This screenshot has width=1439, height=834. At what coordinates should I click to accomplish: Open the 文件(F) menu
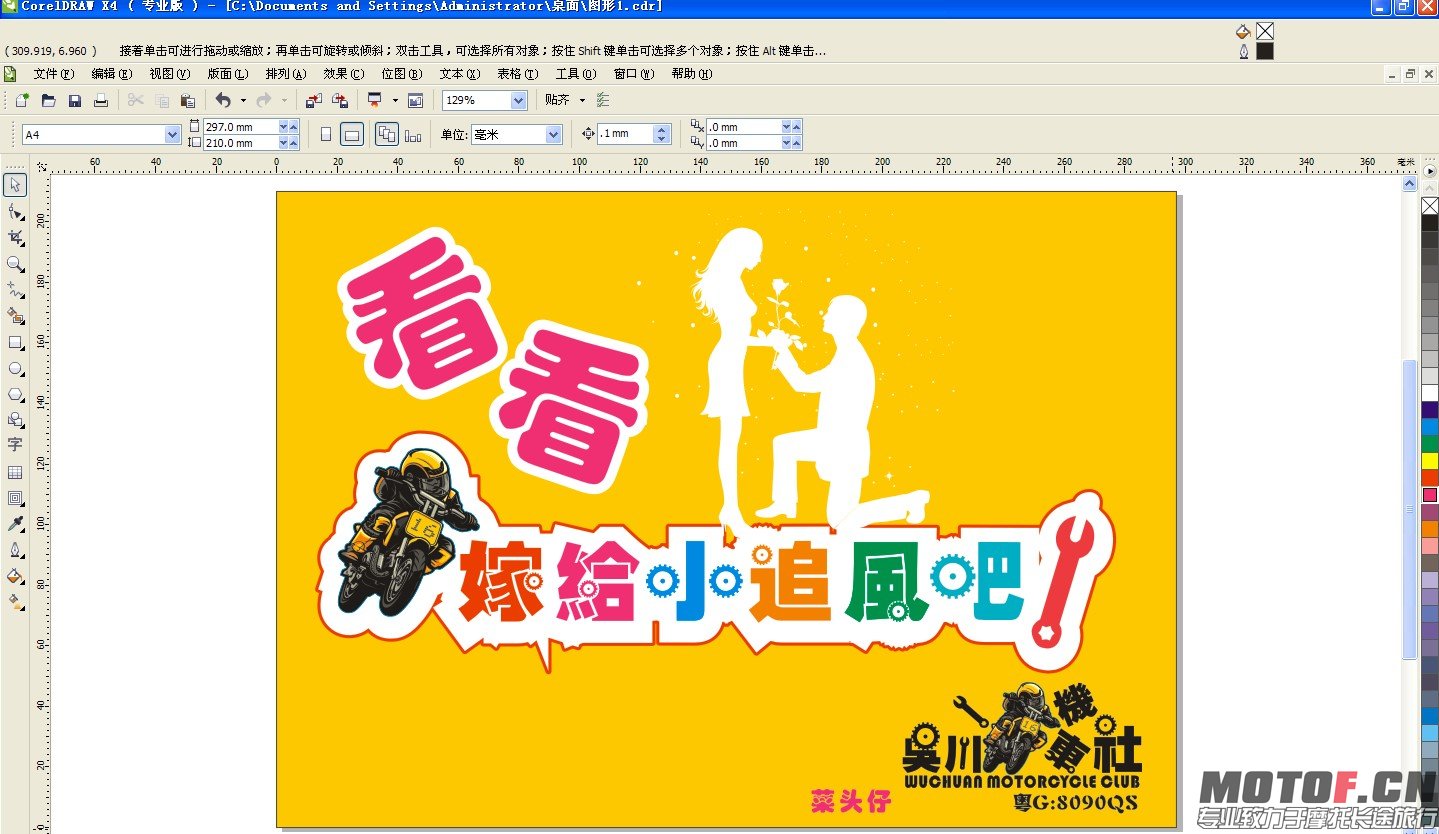click(x=54, y=74)
